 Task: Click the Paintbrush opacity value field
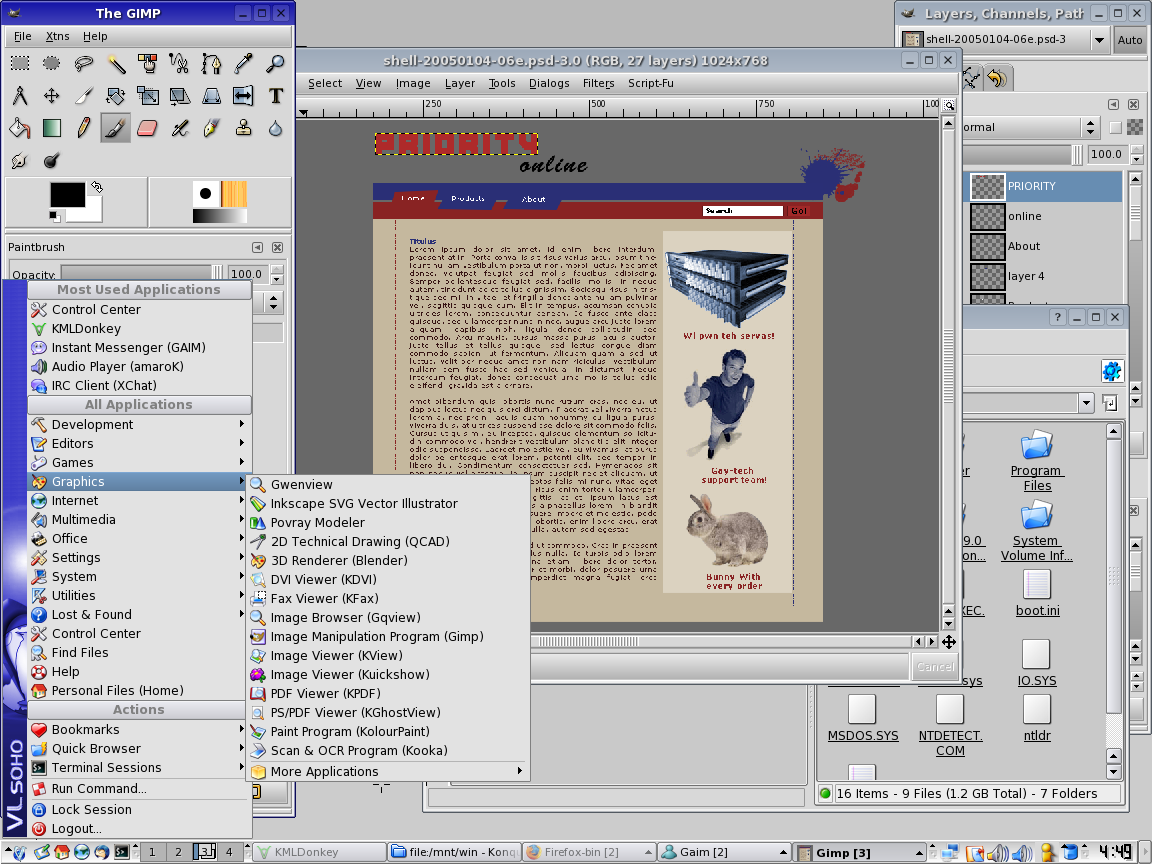[248, 274]
